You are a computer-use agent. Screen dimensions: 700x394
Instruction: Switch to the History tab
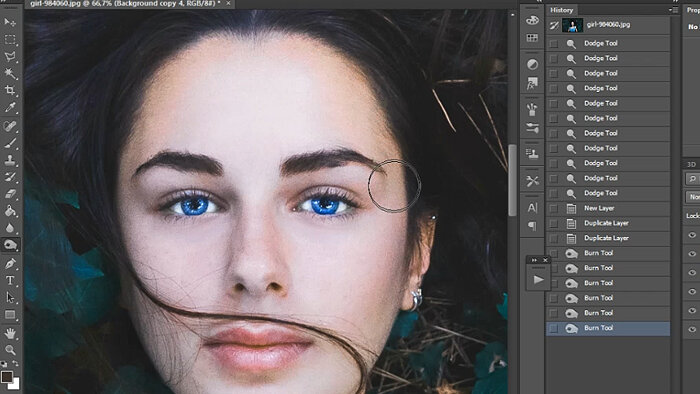click(562, 10)
